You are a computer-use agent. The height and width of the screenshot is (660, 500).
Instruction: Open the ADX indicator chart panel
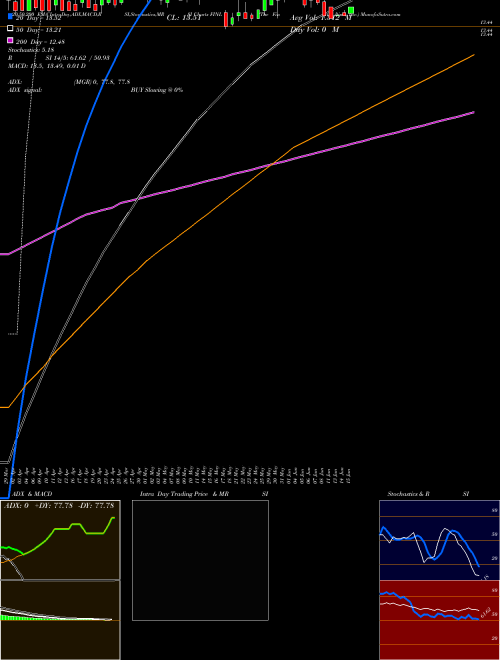click(x=60, y=540)
